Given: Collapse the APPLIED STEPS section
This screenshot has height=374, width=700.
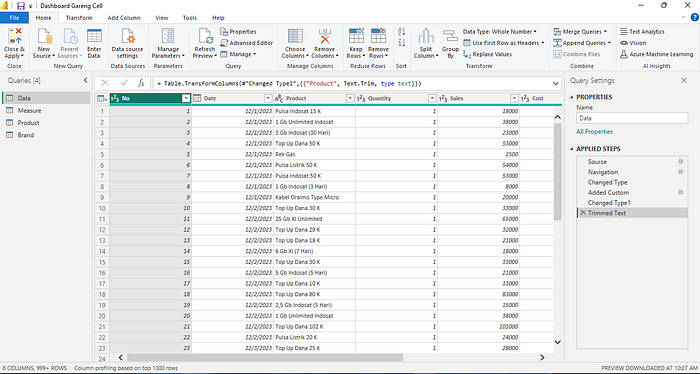Looking at the screenshot, I should (572, 149).
